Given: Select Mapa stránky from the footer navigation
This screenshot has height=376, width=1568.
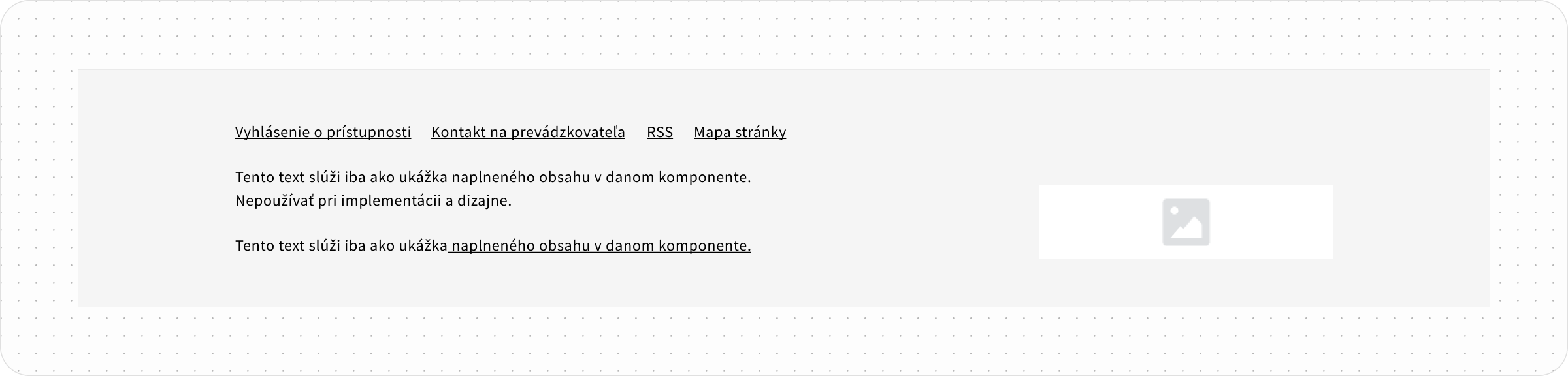Looking at the screenshot, I should pyautogui.click(x=740, y=132).
